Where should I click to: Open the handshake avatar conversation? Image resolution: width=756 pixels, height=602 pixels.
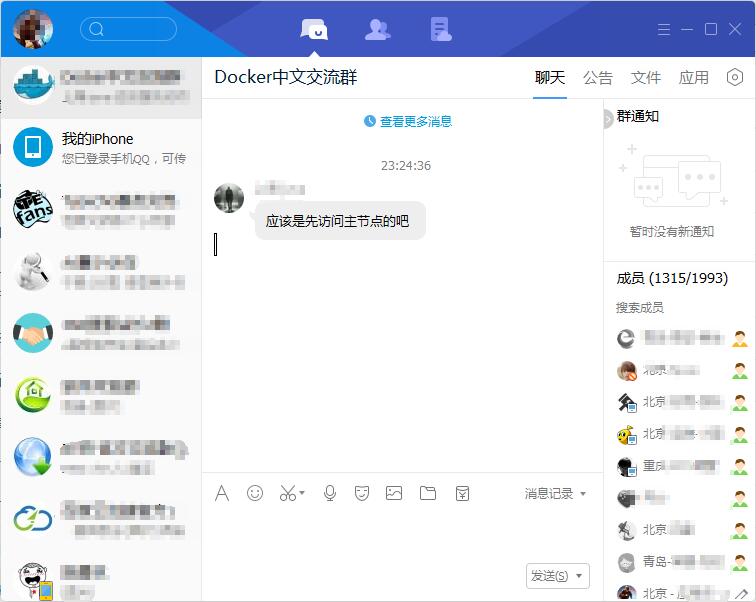pyautogui.click(x=101, y=334)
